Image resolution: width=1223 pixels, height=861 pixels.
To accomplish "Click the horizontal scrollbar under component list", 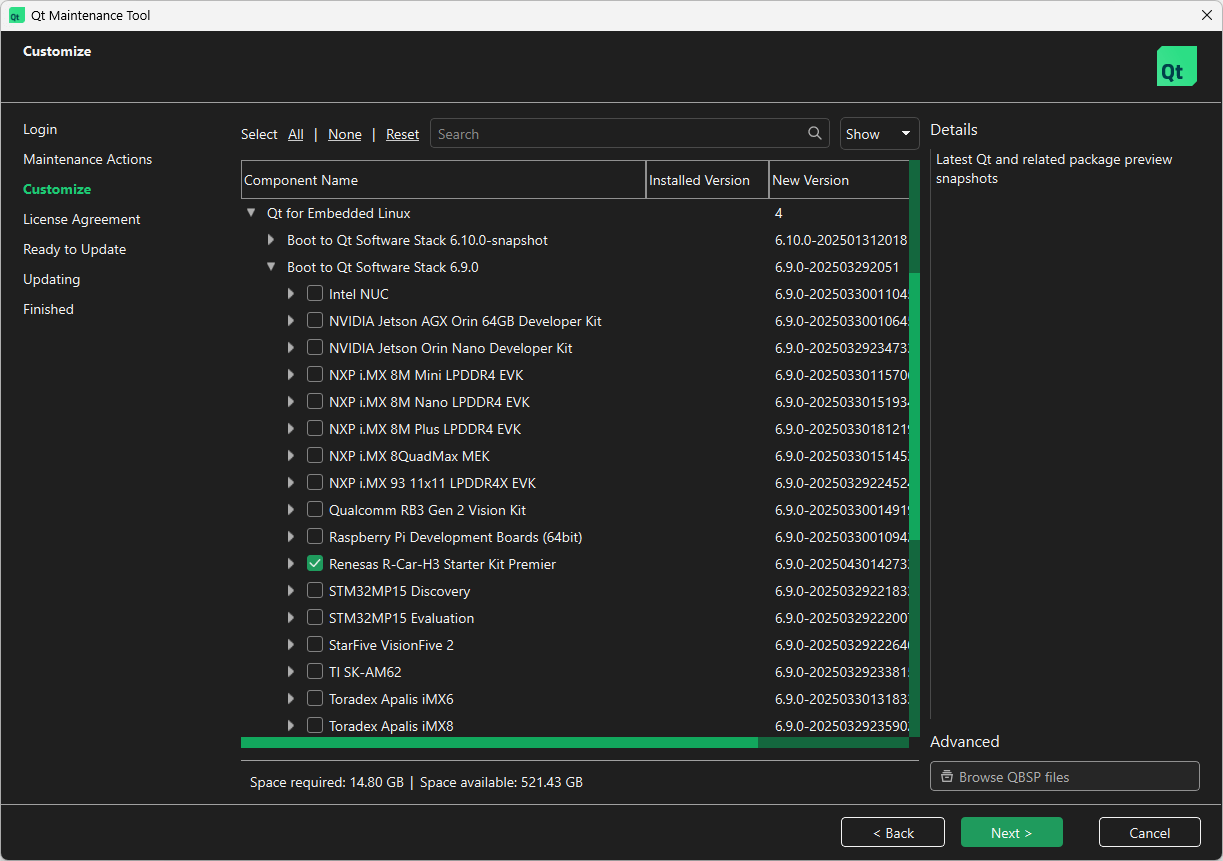I will tap(499, 743).
